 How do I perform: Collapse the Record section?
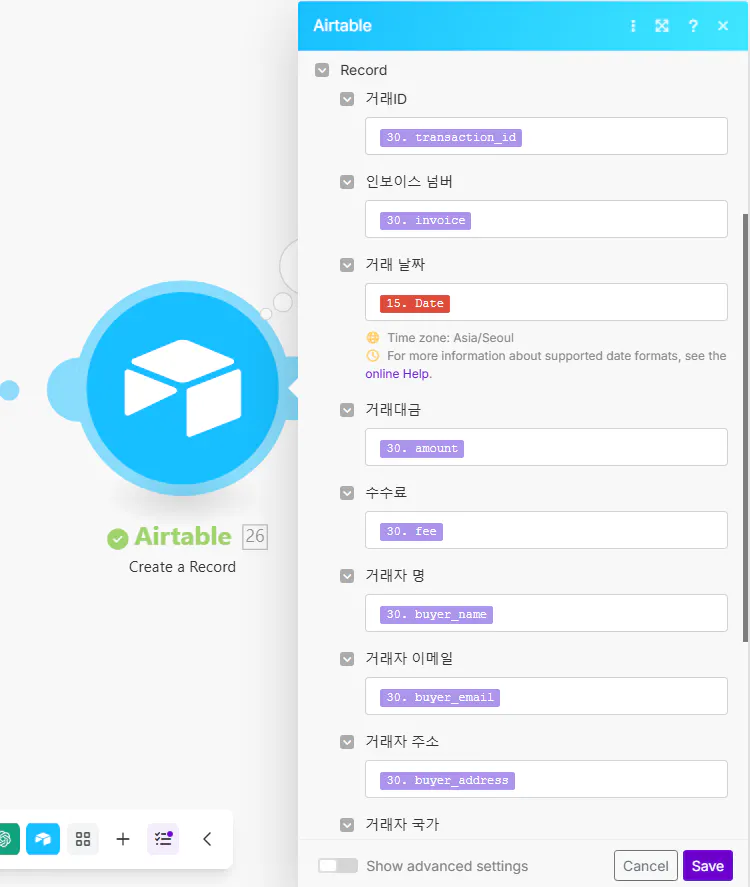(322, 70)
